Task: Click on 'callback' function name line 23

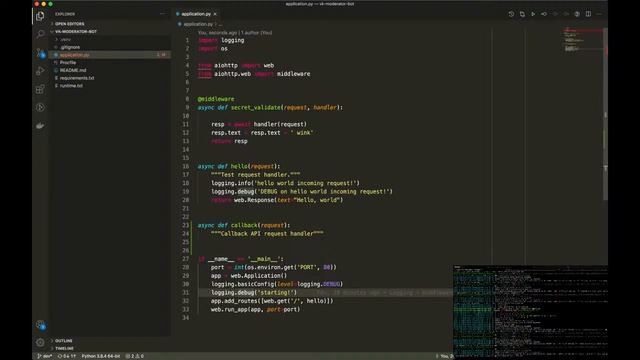Action: coord(244,225)
